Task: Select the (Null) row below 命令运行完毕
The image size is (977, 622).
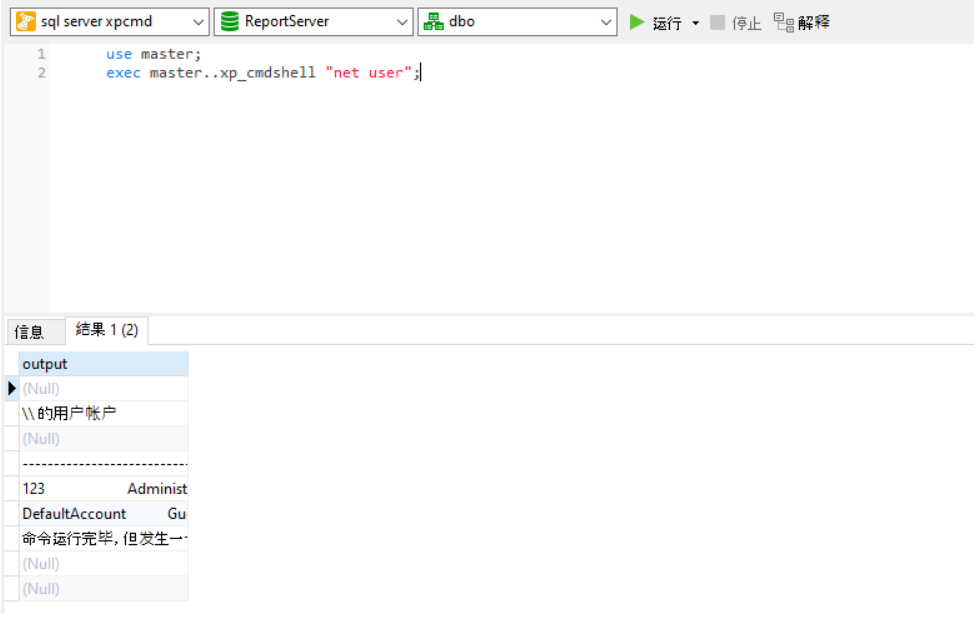Action: pyautogui.click(x=103, y=563)
